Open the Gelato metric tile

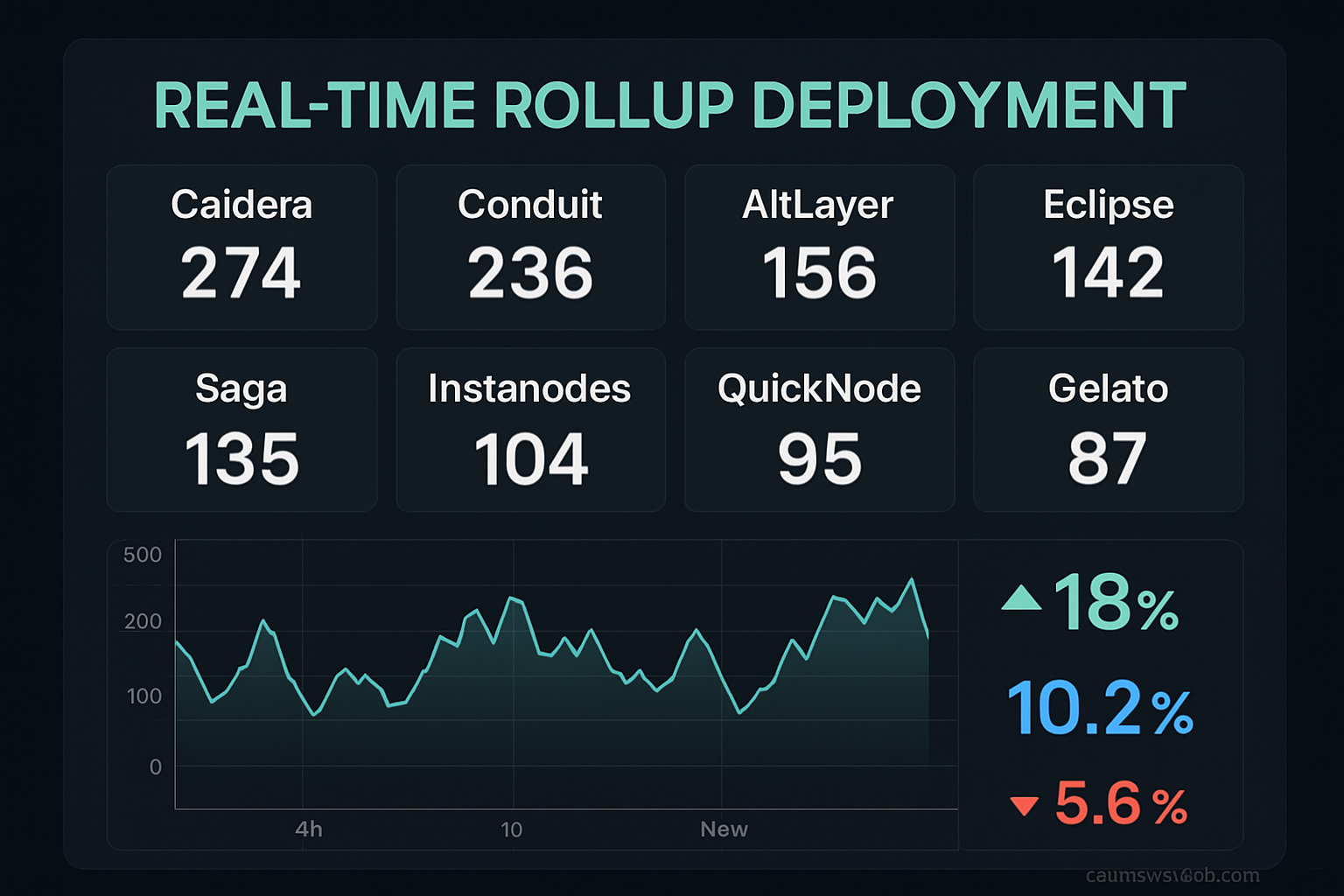tap(1108, 430)
